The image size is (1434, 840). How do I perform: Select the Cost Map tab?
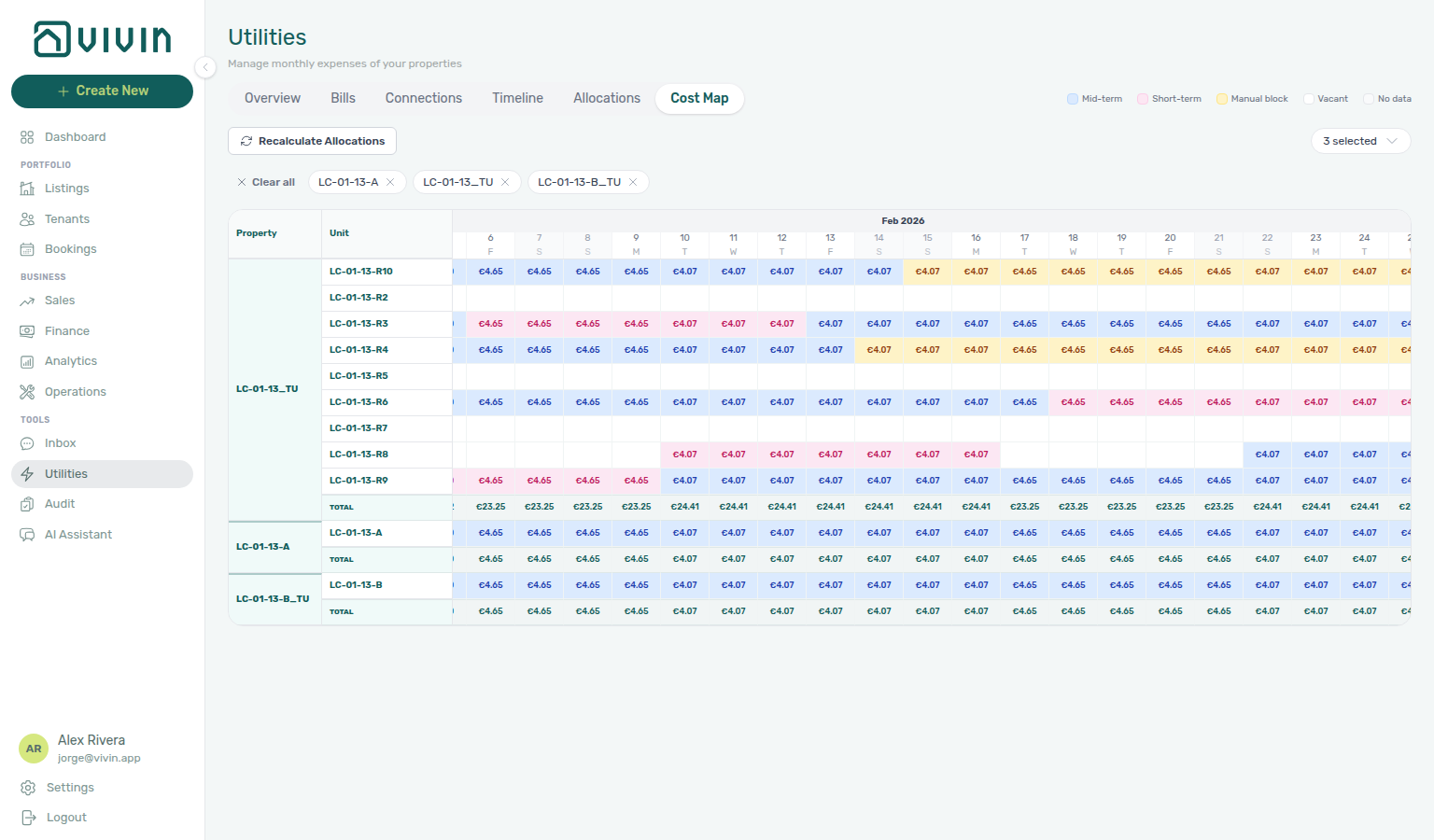699,98
